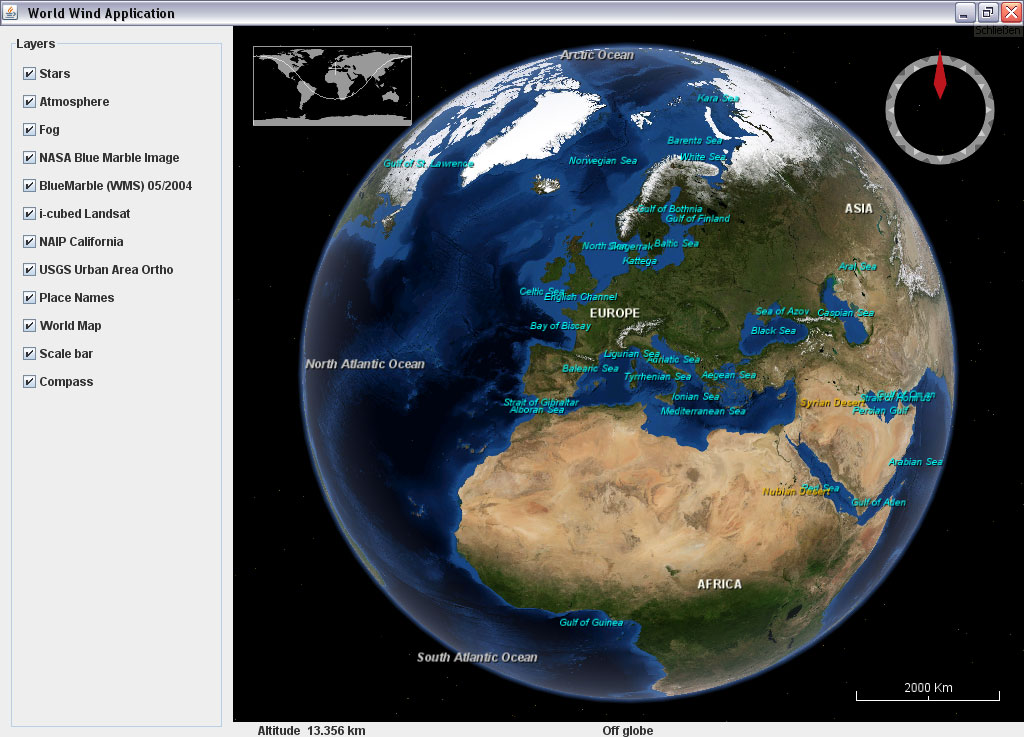Disable the Compass layer checkbox

pos(29,382)
